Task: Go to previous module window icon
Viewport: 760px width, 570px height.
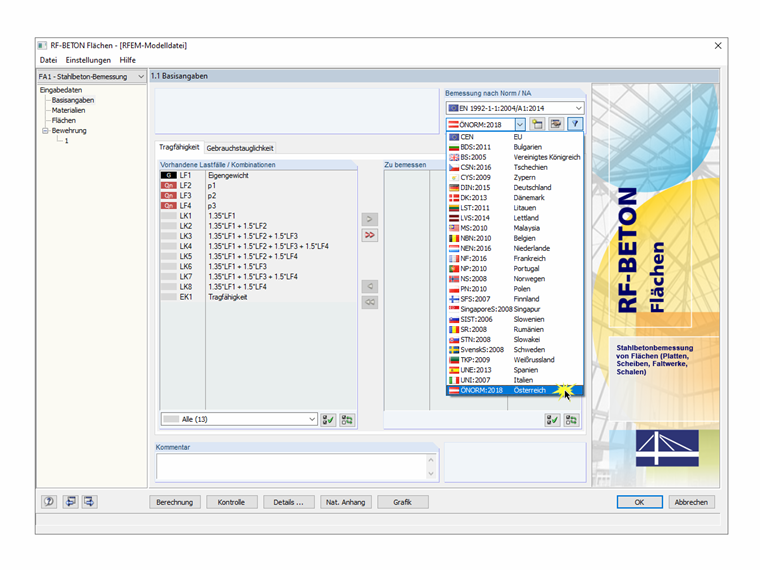Action: (x=70, y=502)
